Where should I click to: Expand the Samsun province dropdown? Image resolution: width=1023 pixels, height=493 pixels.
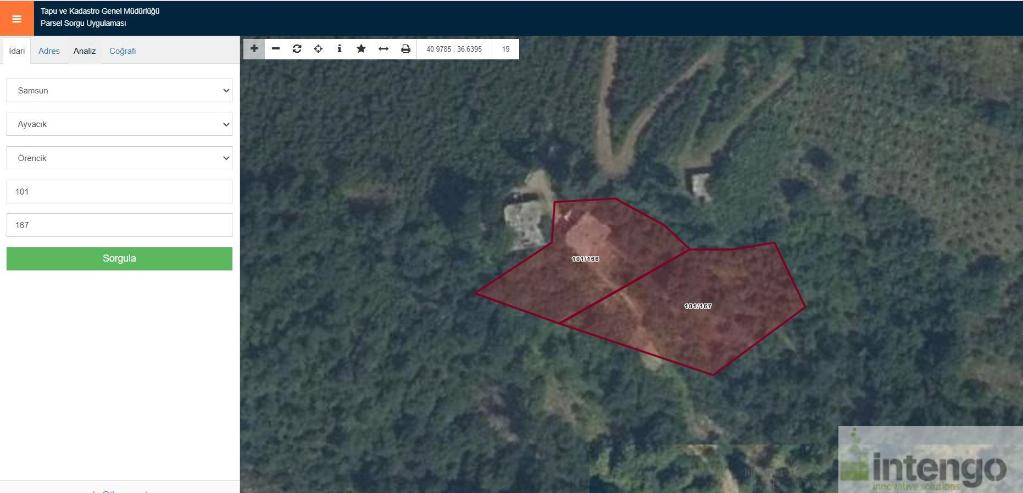pos(119,91)
